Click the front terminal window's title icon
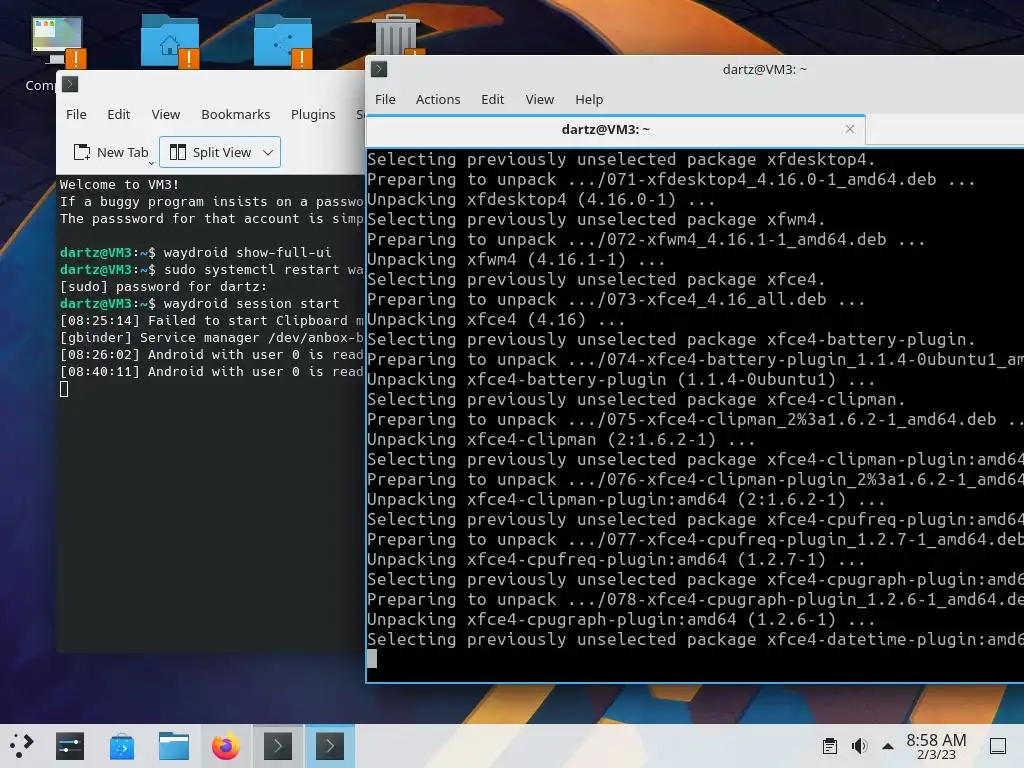Viewport: 1024px width, 768px height. [379, 69]
